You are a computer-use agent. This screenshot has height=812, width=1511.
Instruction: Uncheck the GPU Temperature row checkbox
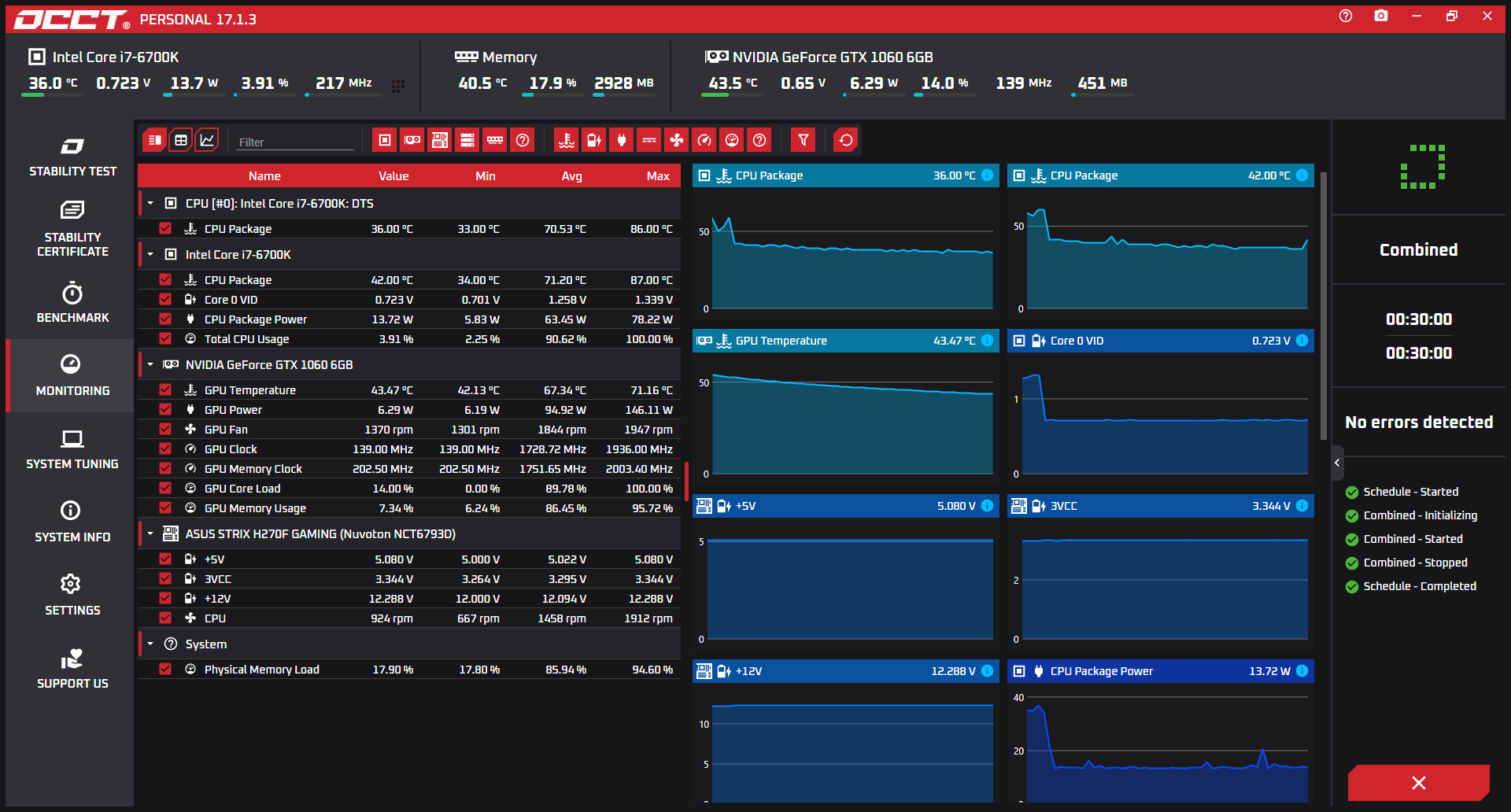click(165, 389)
